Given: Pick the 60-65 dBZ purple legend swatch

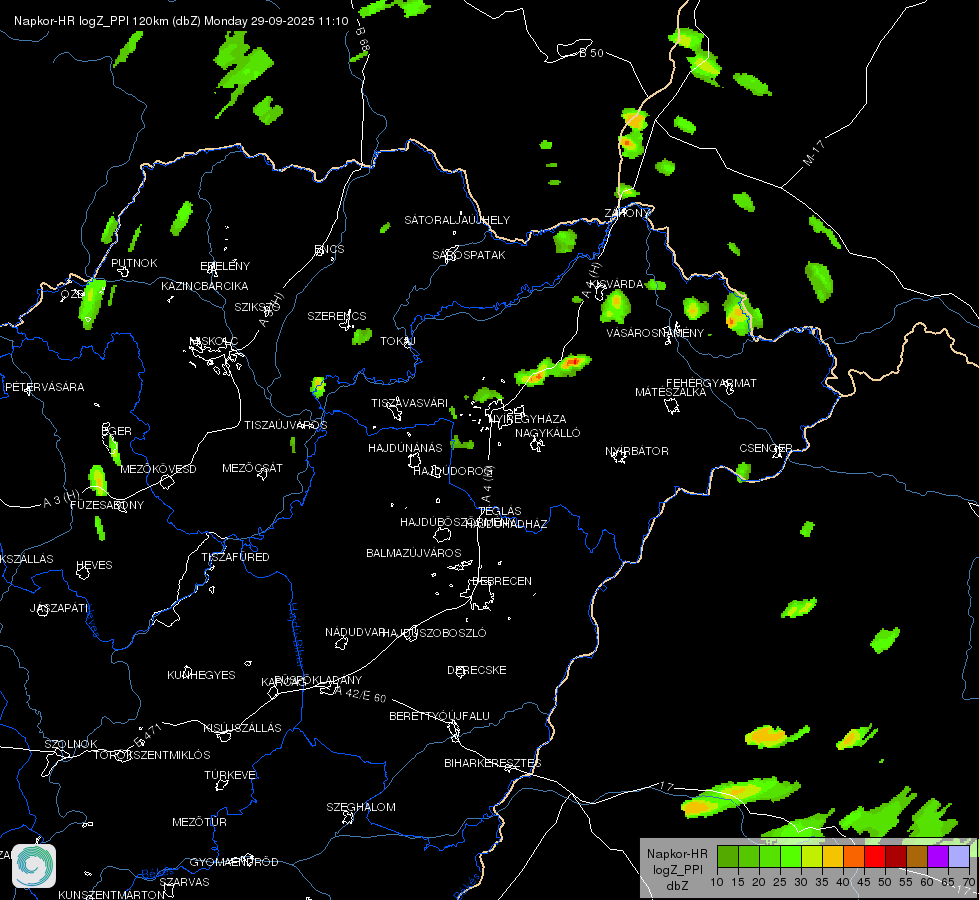Looking at the screenshot, I should [938, 857].
